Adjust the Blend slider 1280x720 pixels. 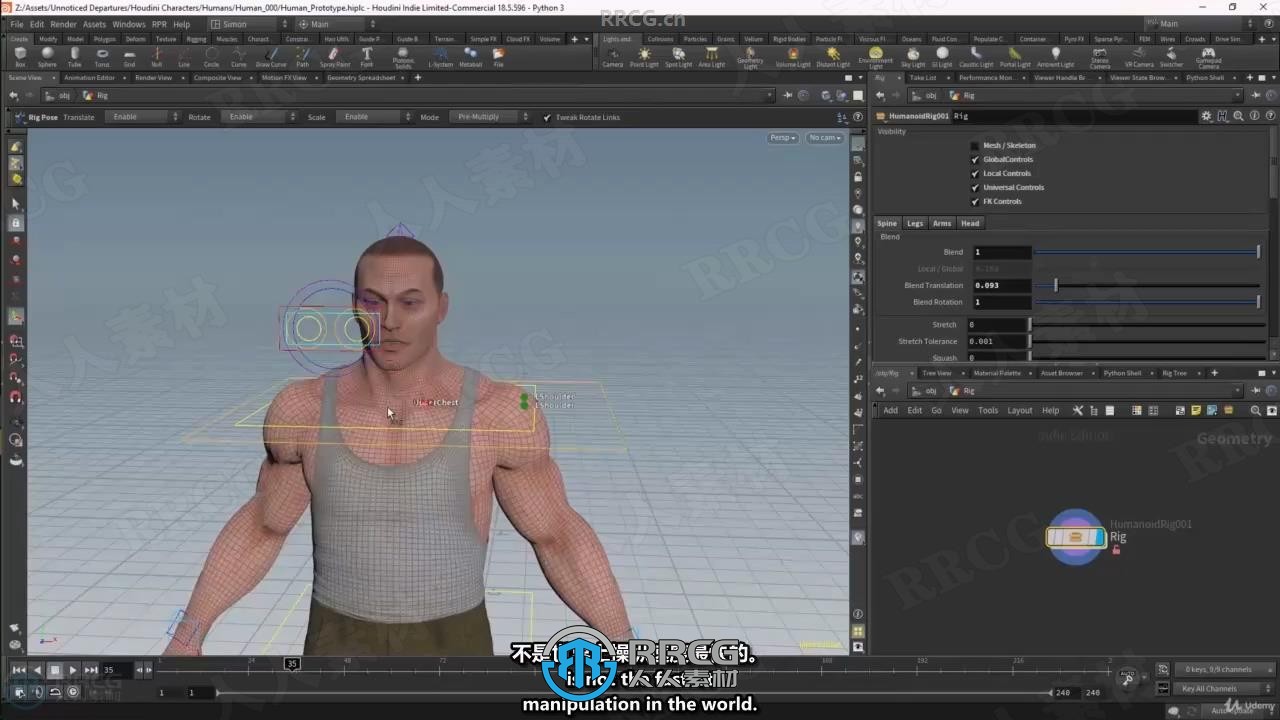[1146, 252]
